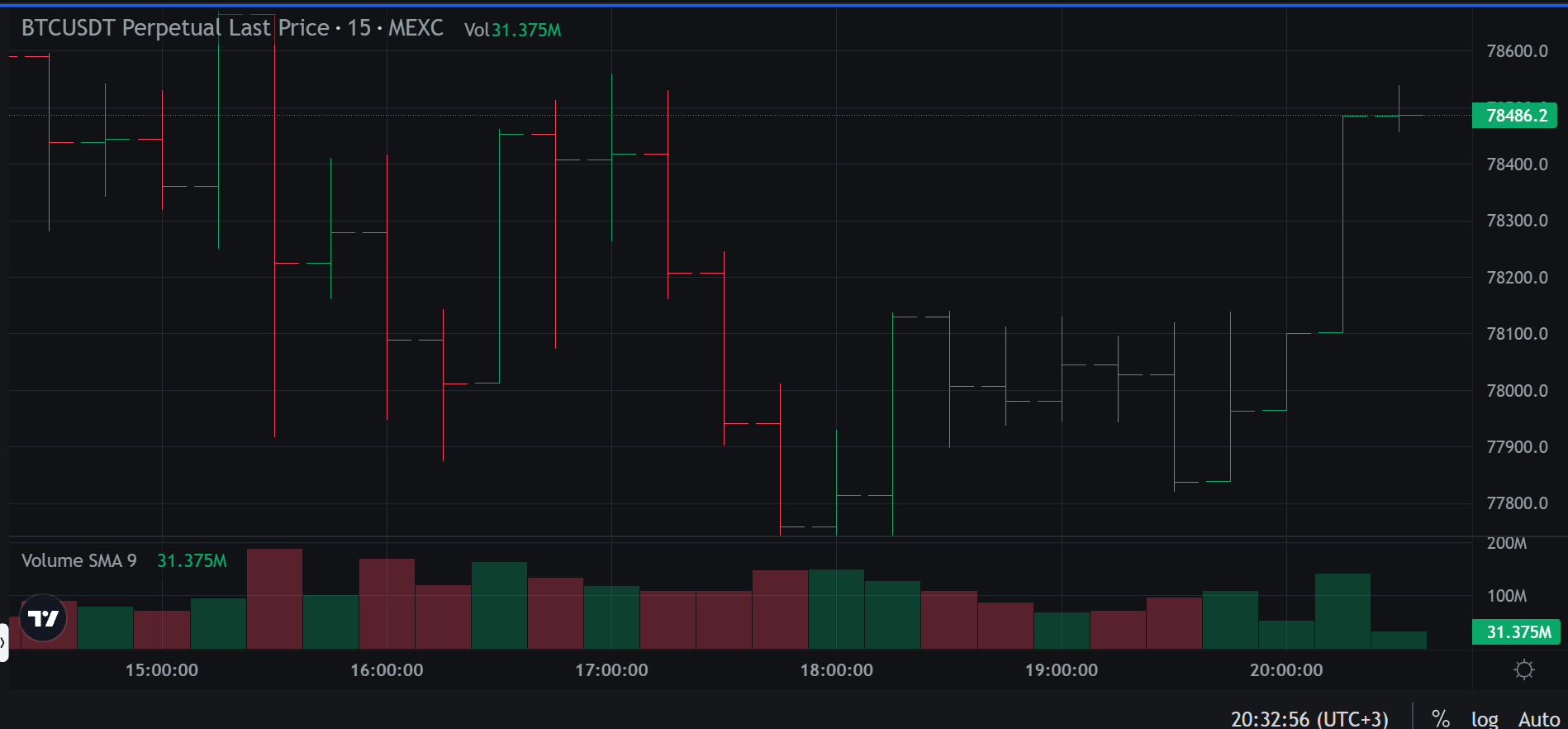Click the green 78486.2 current price label

pyautogui.click(x=1514, y=115)
